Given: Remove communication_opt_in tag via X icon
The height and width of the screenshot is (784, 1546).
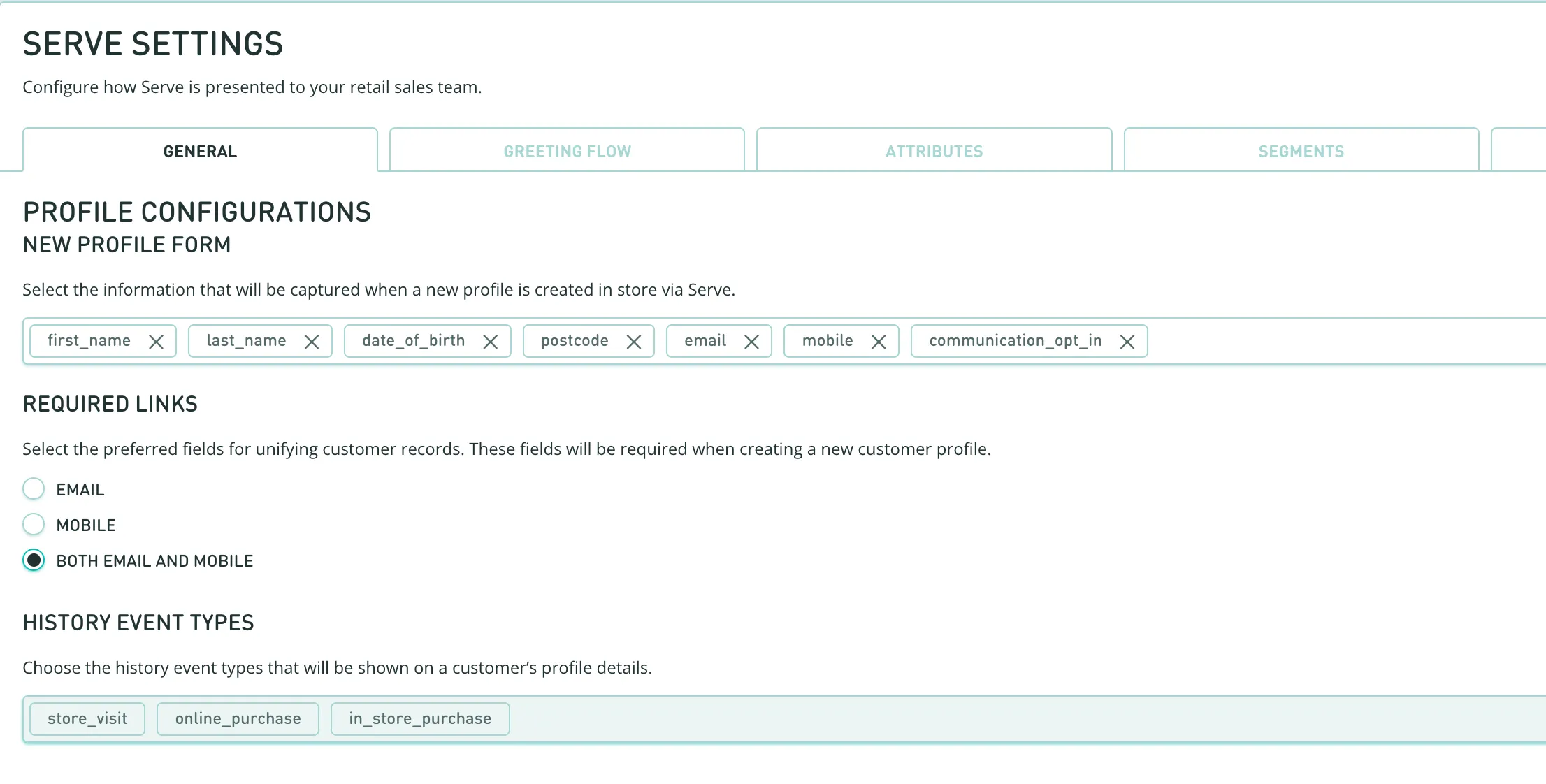Looking at the screenshot, I should (x=1127, y=342).
